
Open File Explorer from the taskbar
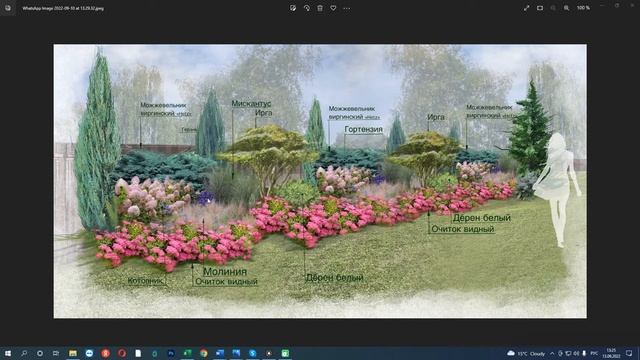[x=73, y=353]
